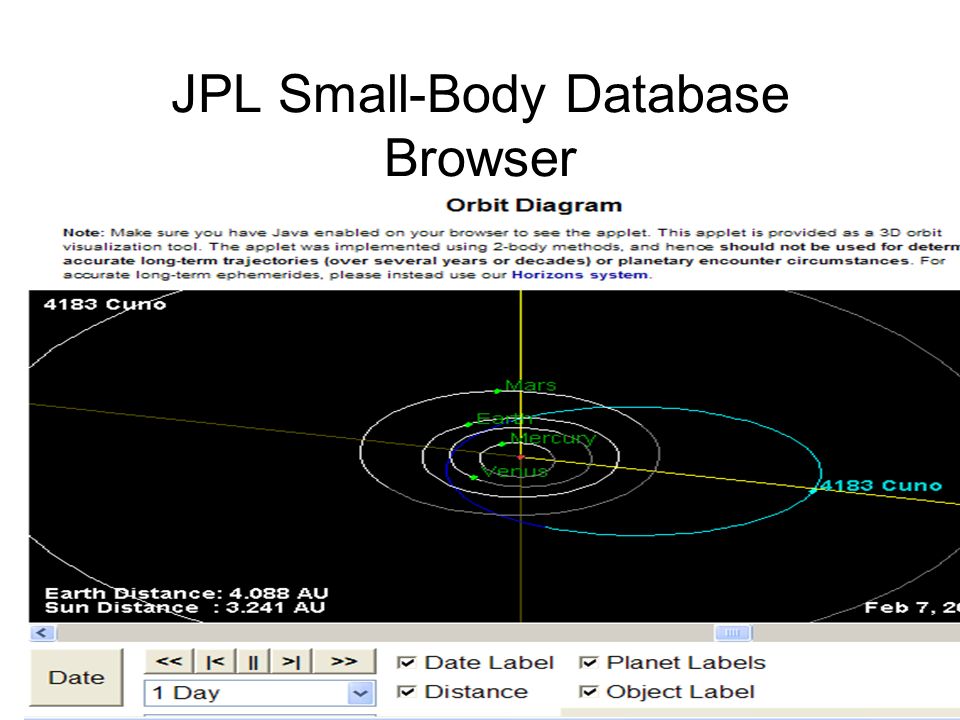The image size is (960, 720).
Task: Click the pause || button
Action: pos(253,662)
